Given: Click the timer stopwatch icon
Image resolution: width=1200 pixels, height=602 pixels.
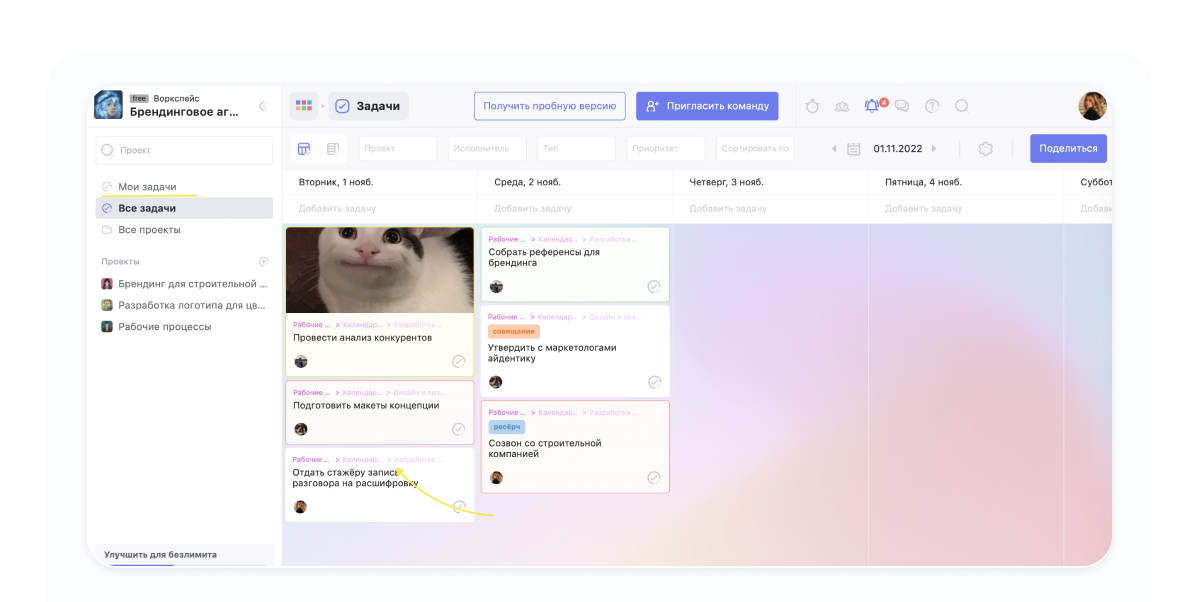Looking at the screenshot, I should (812, 106).
